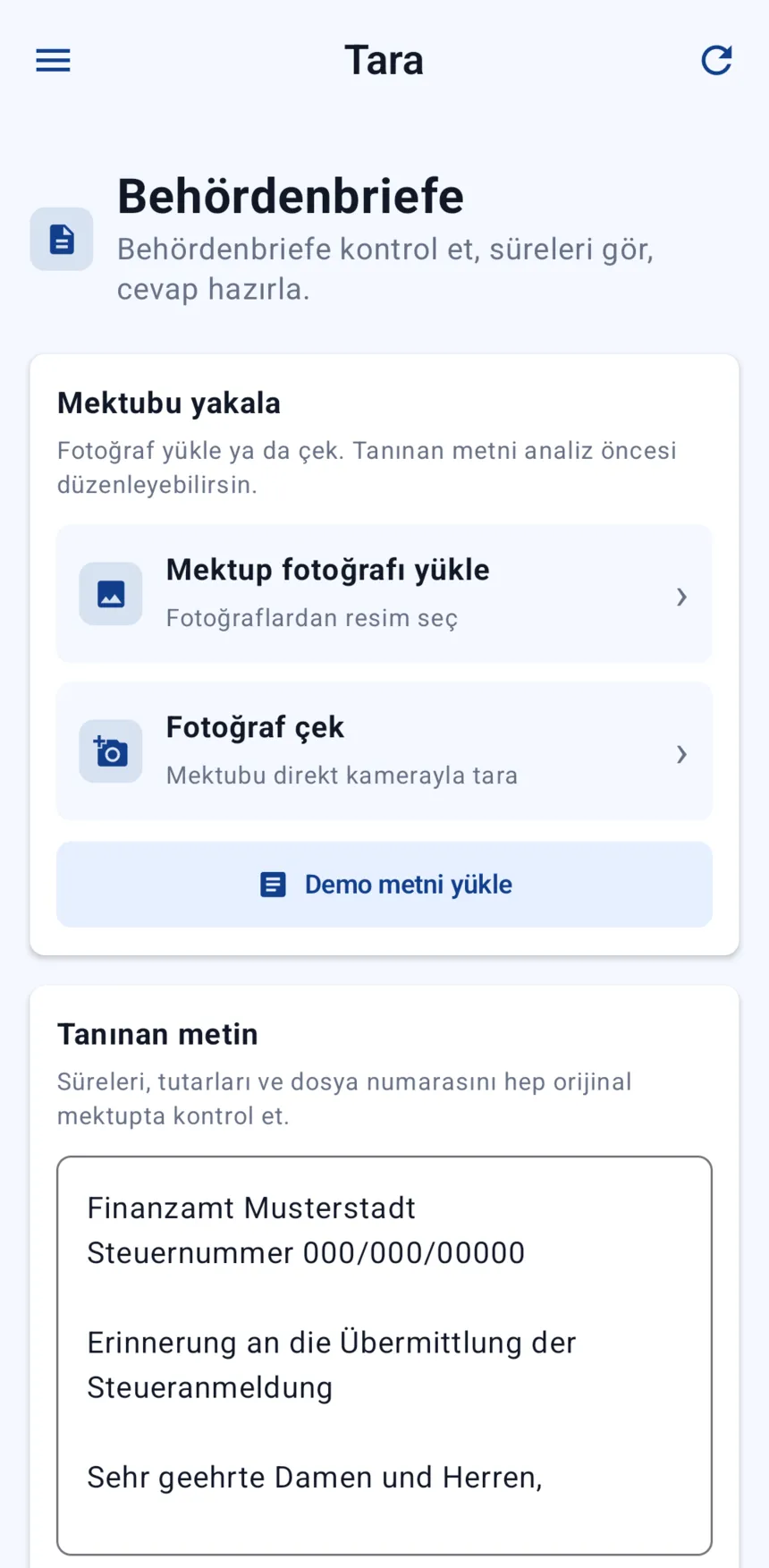The image size is (769, 1568).
Task: Click the Mektubu yakala card heading
Action: tap(169, 403)
